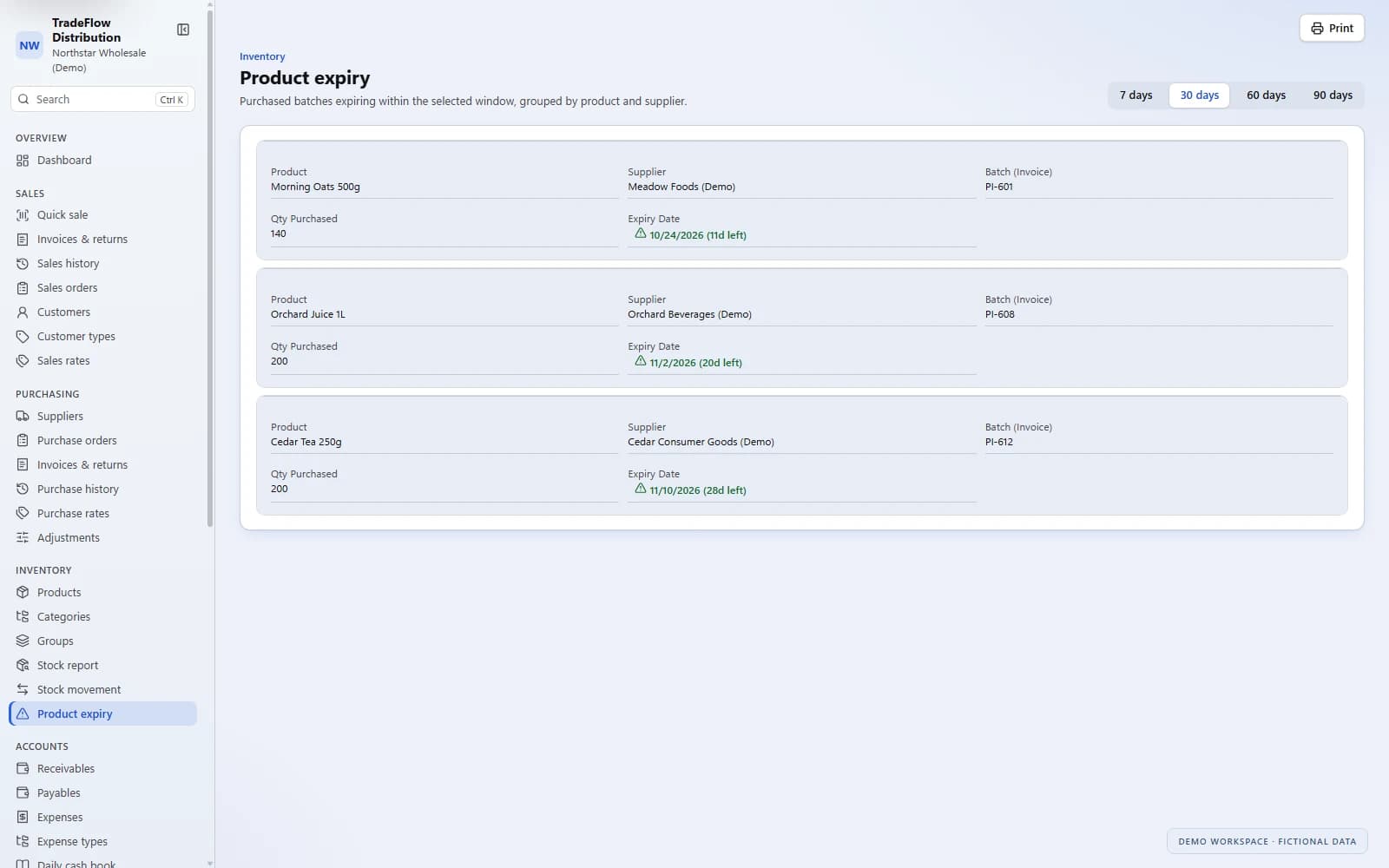Screen dimensions: 1389x868
Task: Click the Orchard Juice 1L product name
Action: (x=308, y=314)
